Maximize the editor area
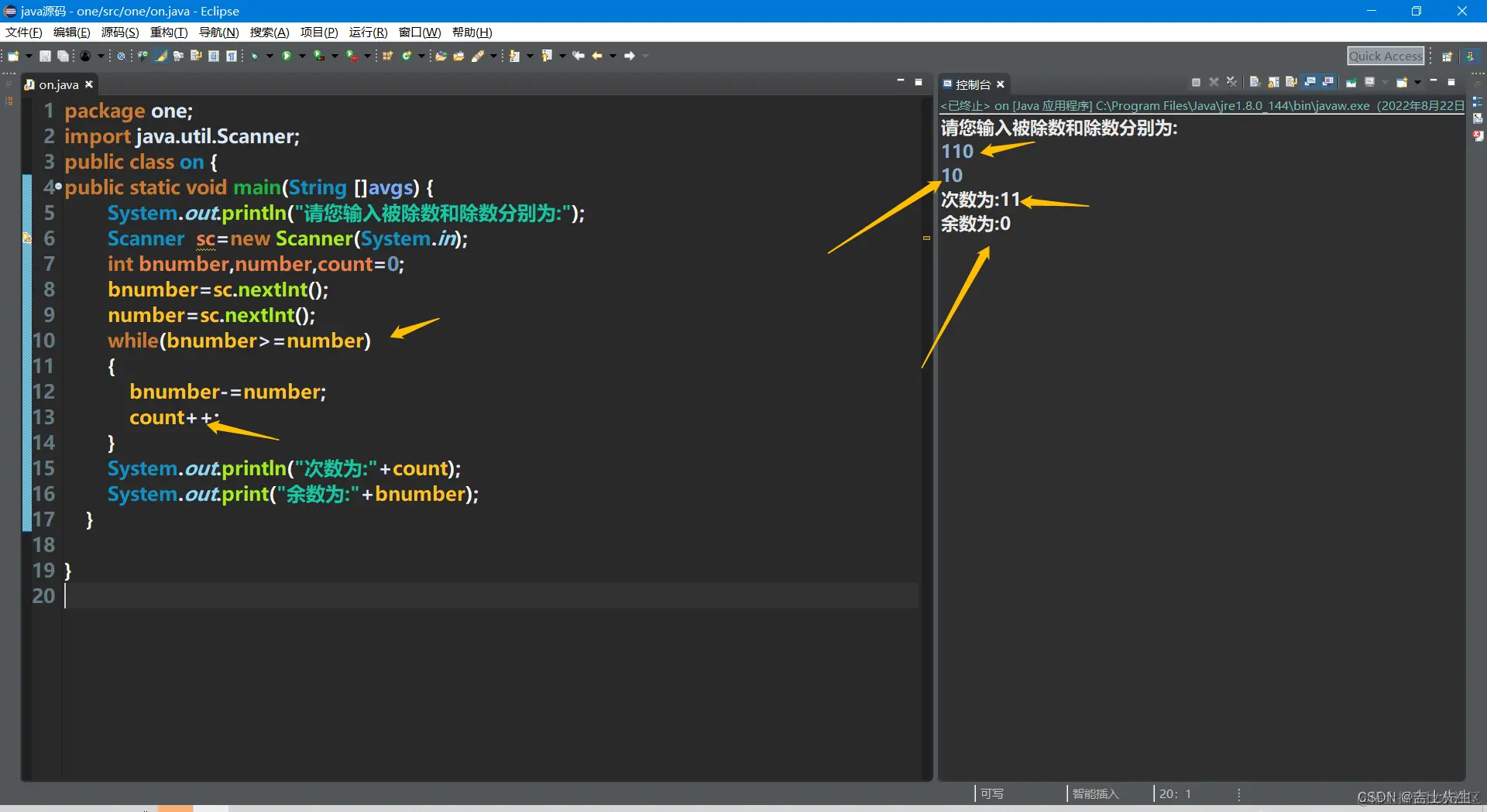Viewport: 1487px width, 812px height. [x=919, y=81]
